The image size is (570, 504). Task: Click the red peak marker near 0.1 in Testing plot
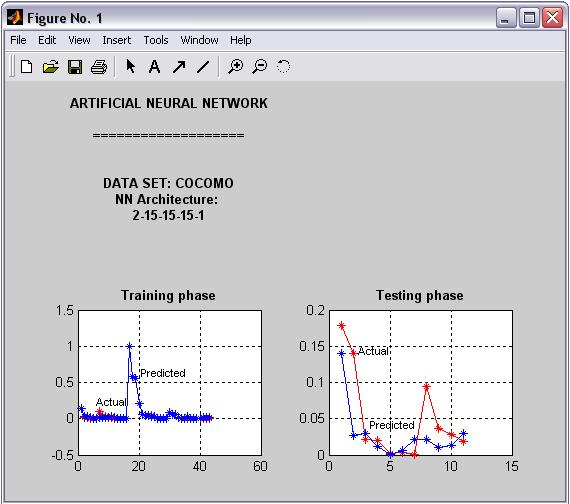pyautogui.click(x=427, y=387)
